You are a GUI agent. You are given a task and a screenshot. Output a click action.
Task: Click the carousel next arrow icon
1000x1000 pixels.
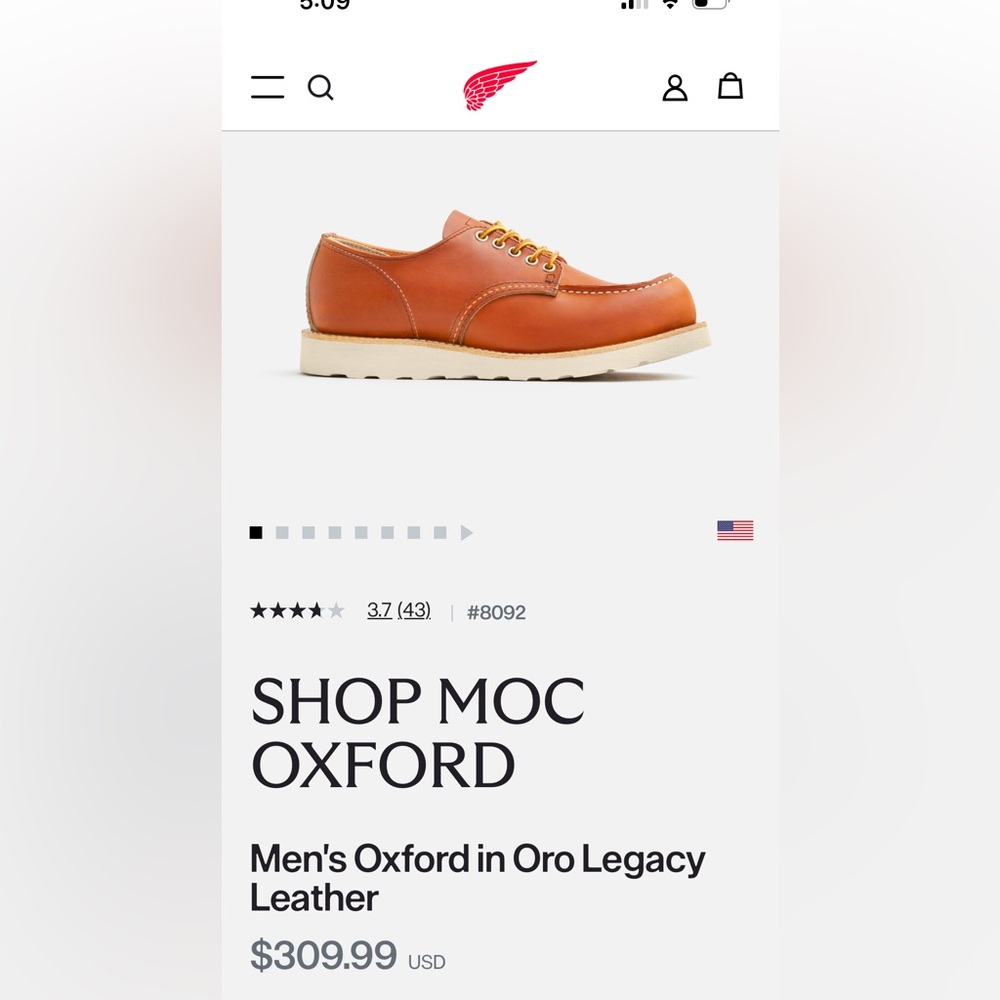[x=467, y=532]
